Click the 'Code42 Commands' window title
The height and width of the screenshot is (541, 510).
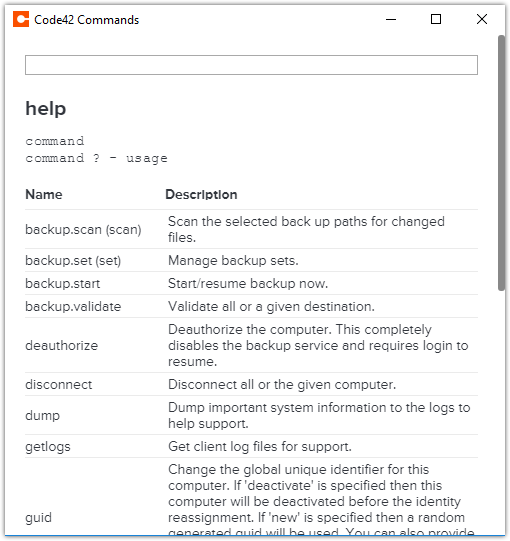point(87,20)
